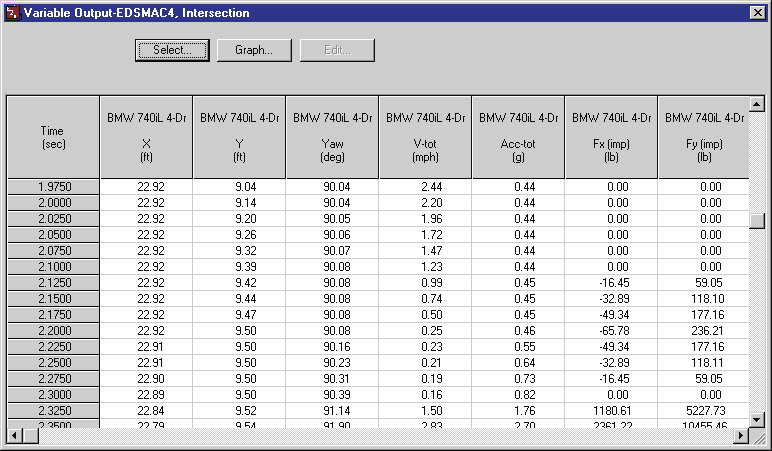Click the vertical scrollbar thumb
The image size is (772, 451).
(757, 221)
